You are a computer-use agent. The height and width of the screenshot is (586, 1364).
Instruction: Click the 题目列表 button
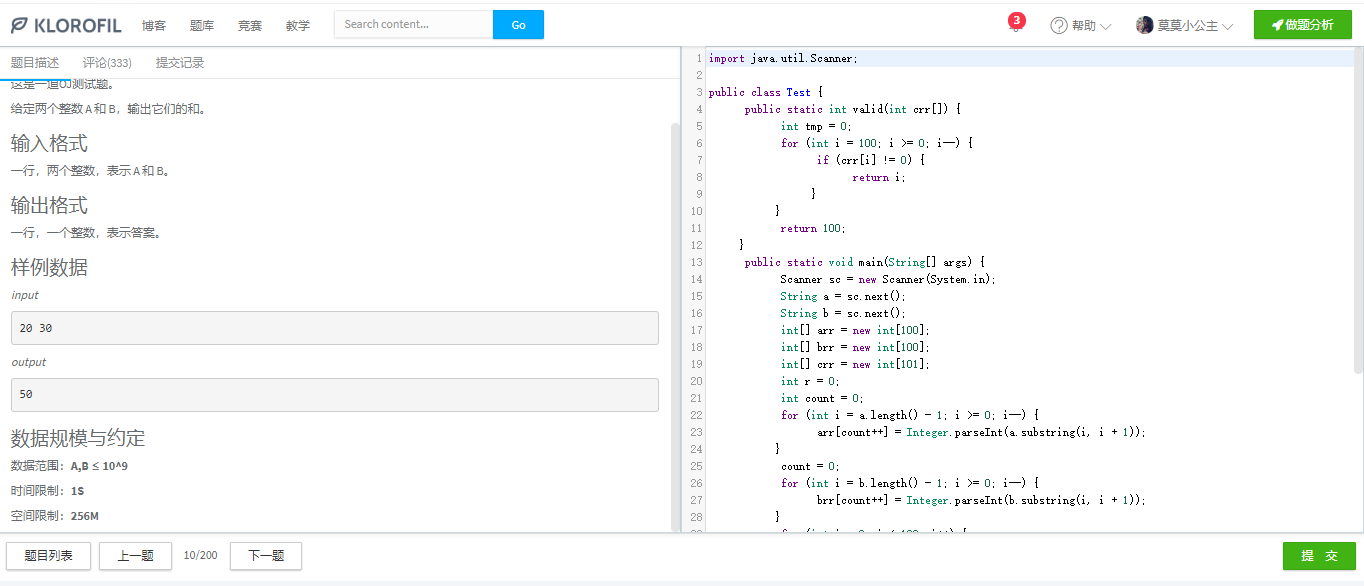(48, 556)
